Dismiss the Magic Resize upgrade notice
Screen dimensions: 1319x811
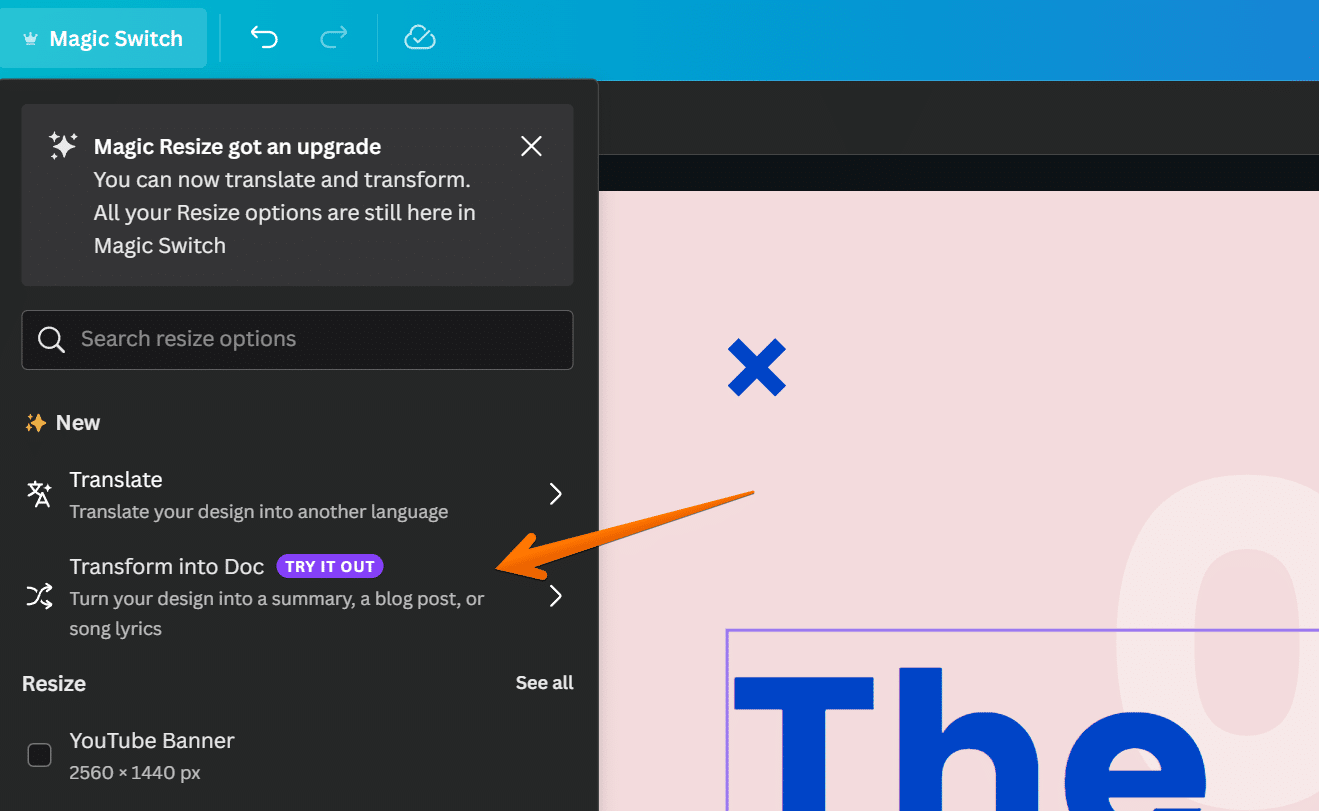pyautogui.click(x=531, y=146)
